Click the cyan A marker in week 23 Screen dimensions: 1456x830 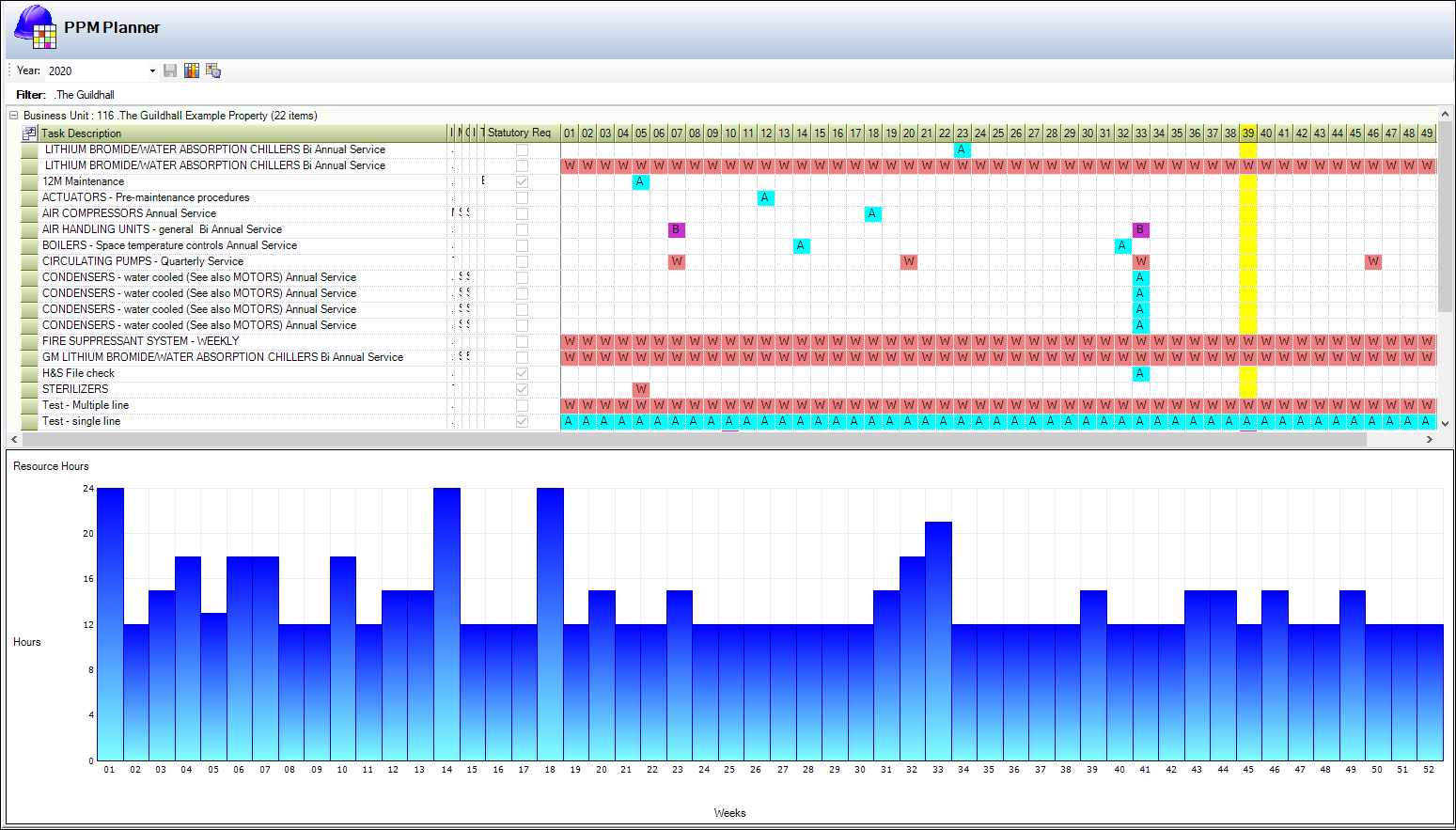(962, 149)
